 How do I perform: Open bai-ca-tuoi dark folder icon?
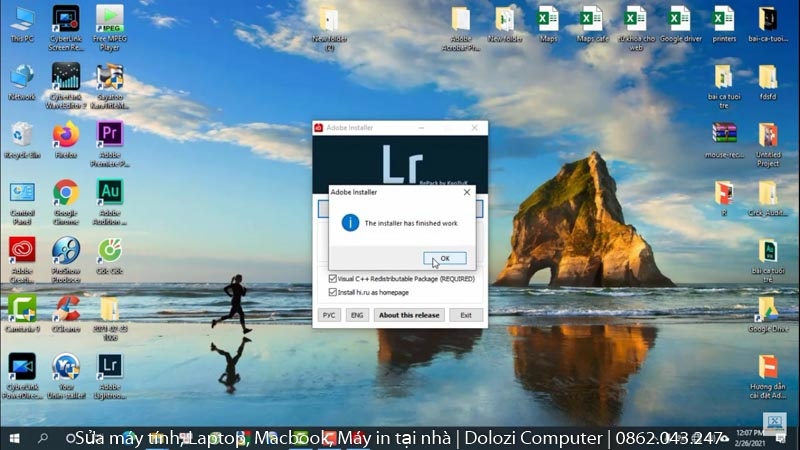(768, 24)
